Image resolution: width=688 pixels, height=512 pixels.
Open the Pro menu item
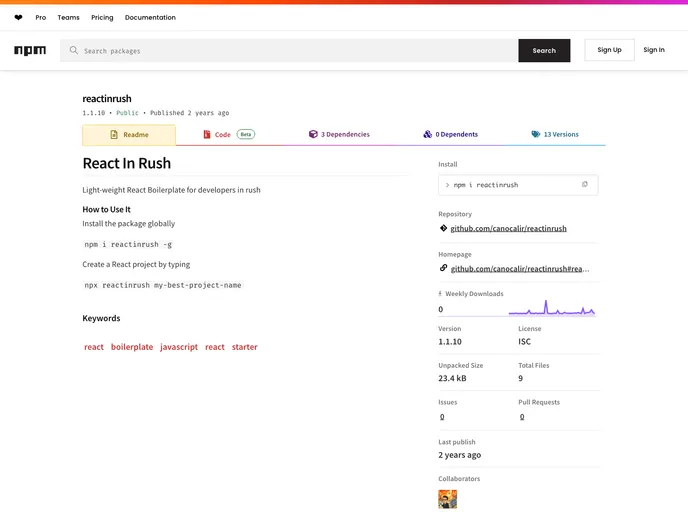click(x=41, y=18)
